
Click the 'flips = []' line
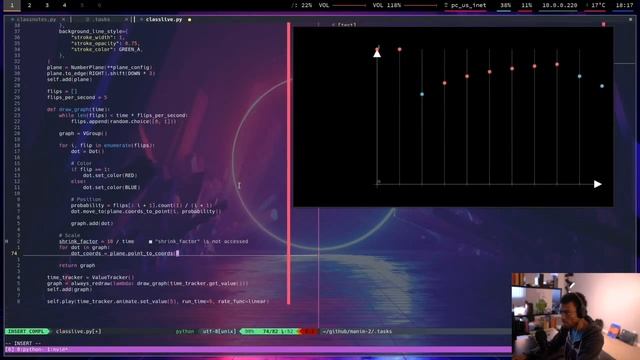click(62, 91)
